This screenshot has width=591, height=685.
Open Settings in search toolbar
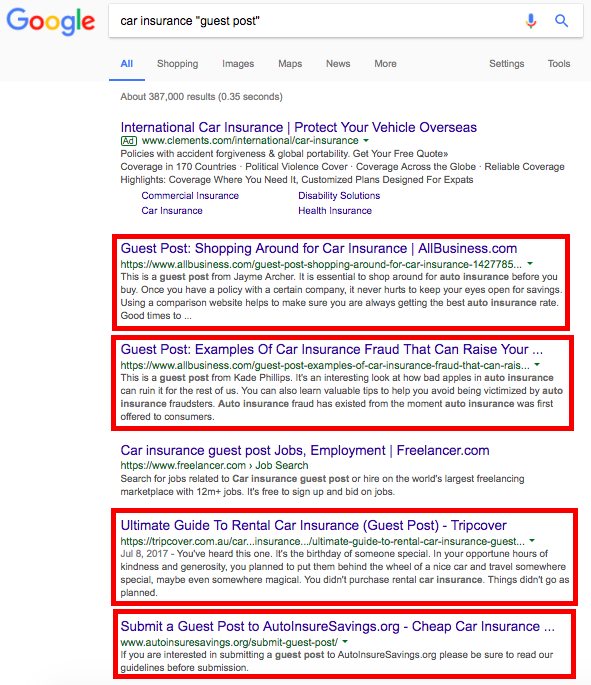507,64
